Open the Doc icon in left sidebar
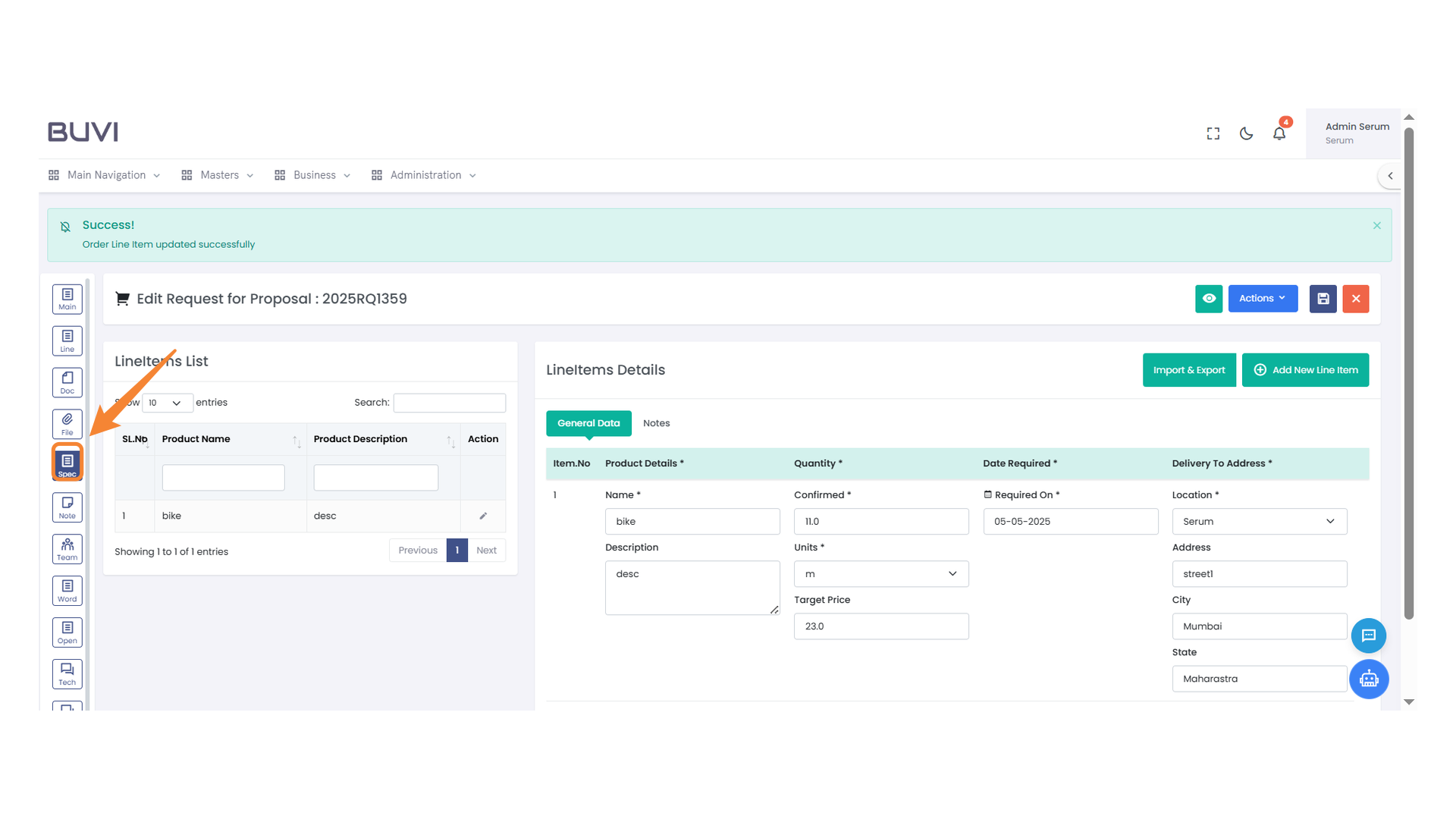The image size is (1456, 819). (67, 382)
